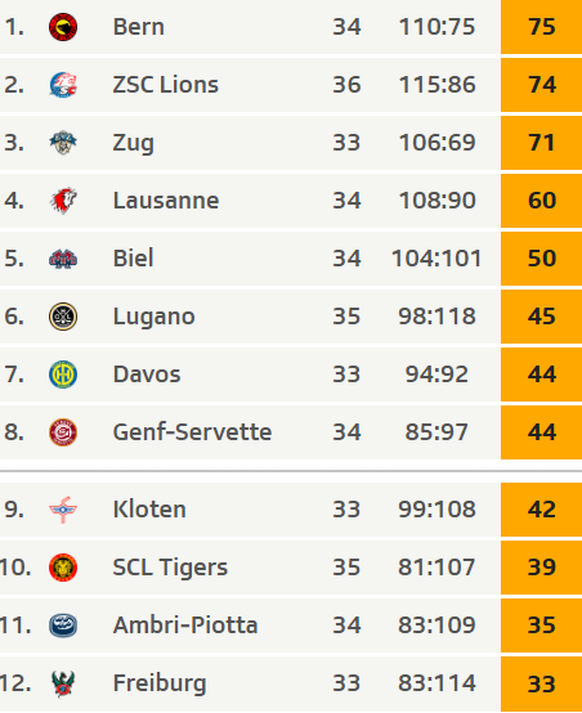Open the ZSC Lions team name
Screen dimensions: 582x713
point(166,85)
